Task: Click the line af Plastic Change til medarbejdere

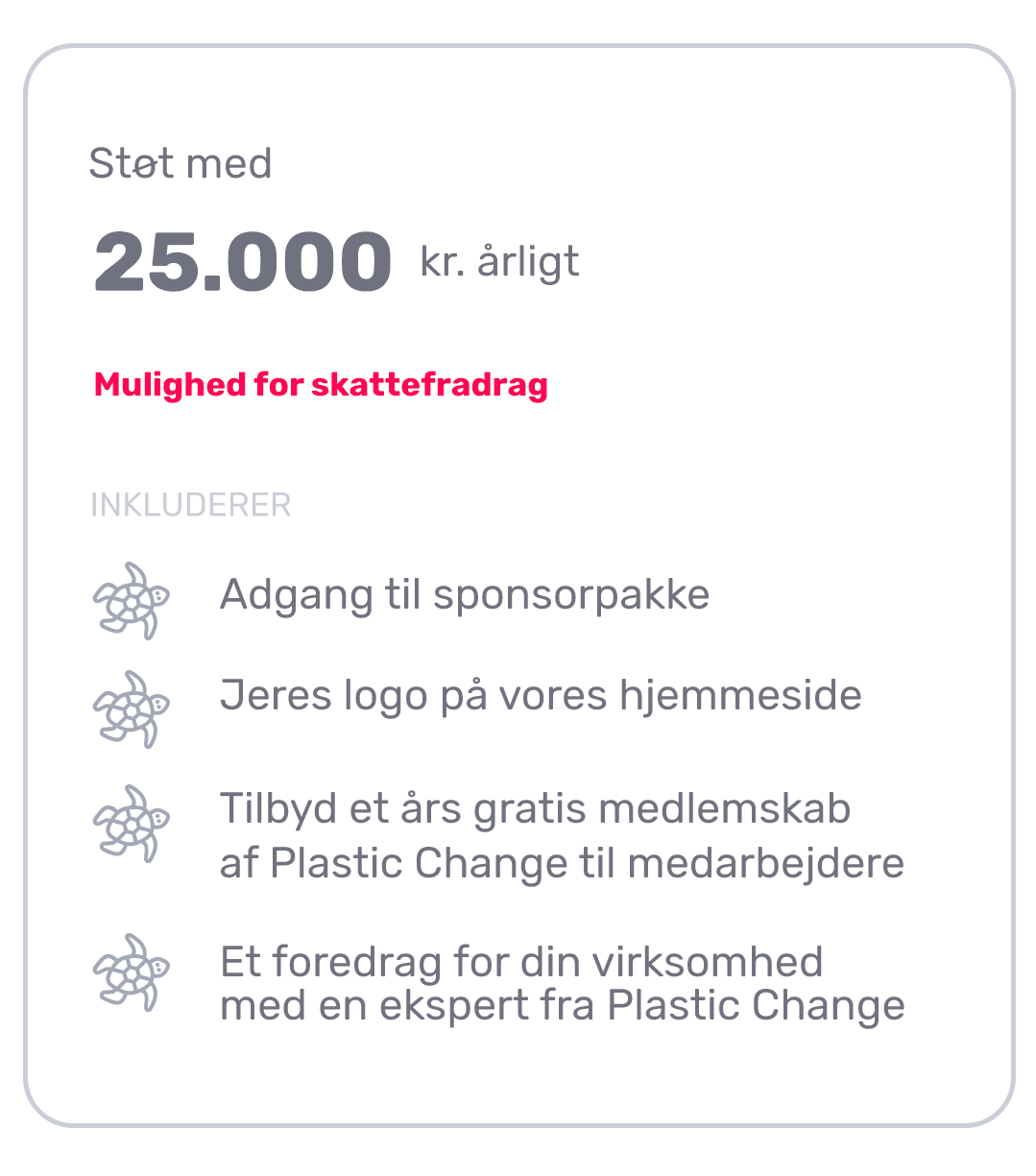Action: 562,862
